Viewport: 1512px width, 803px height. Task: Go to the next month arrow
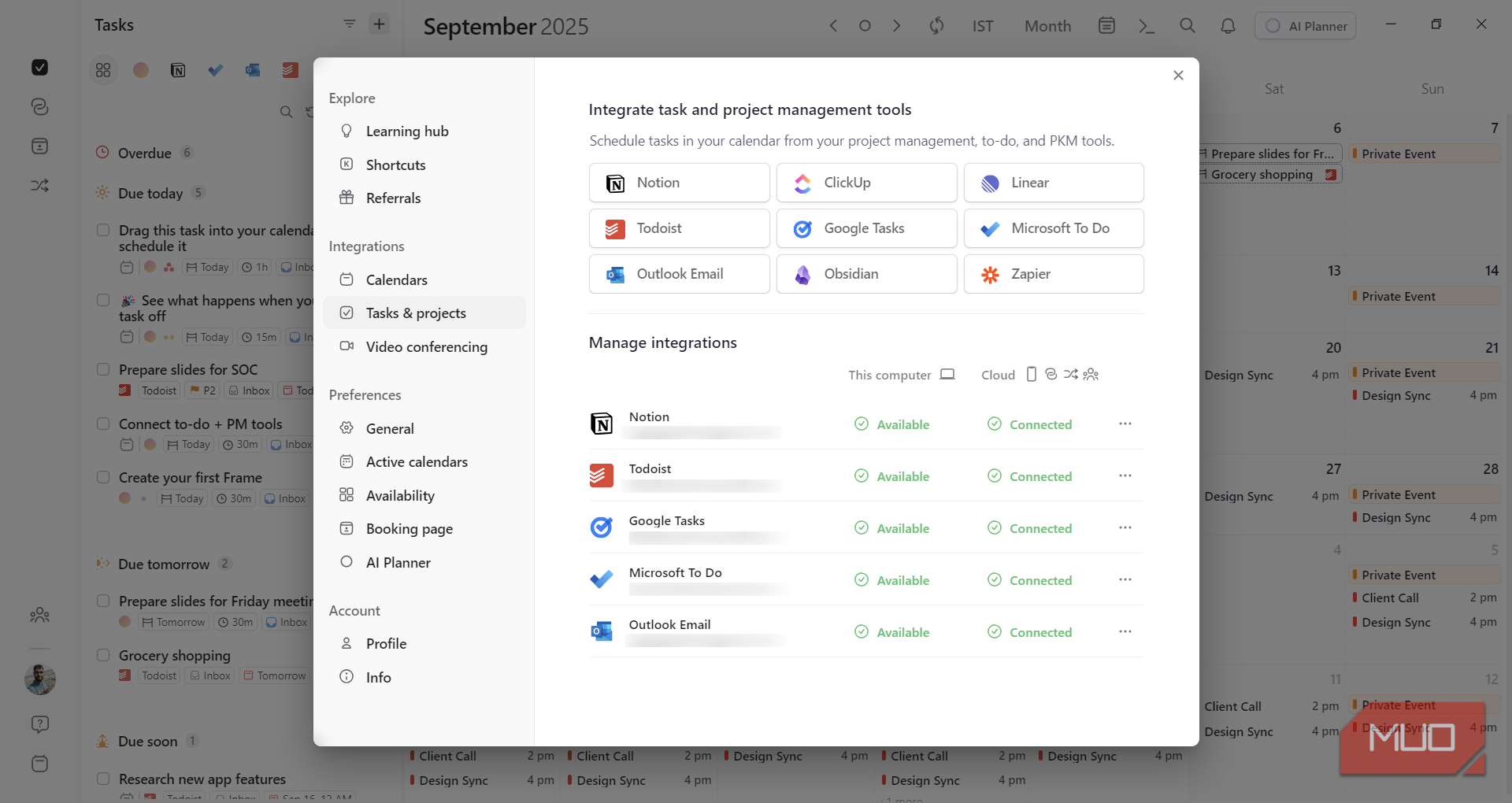(x=896, y=26)
